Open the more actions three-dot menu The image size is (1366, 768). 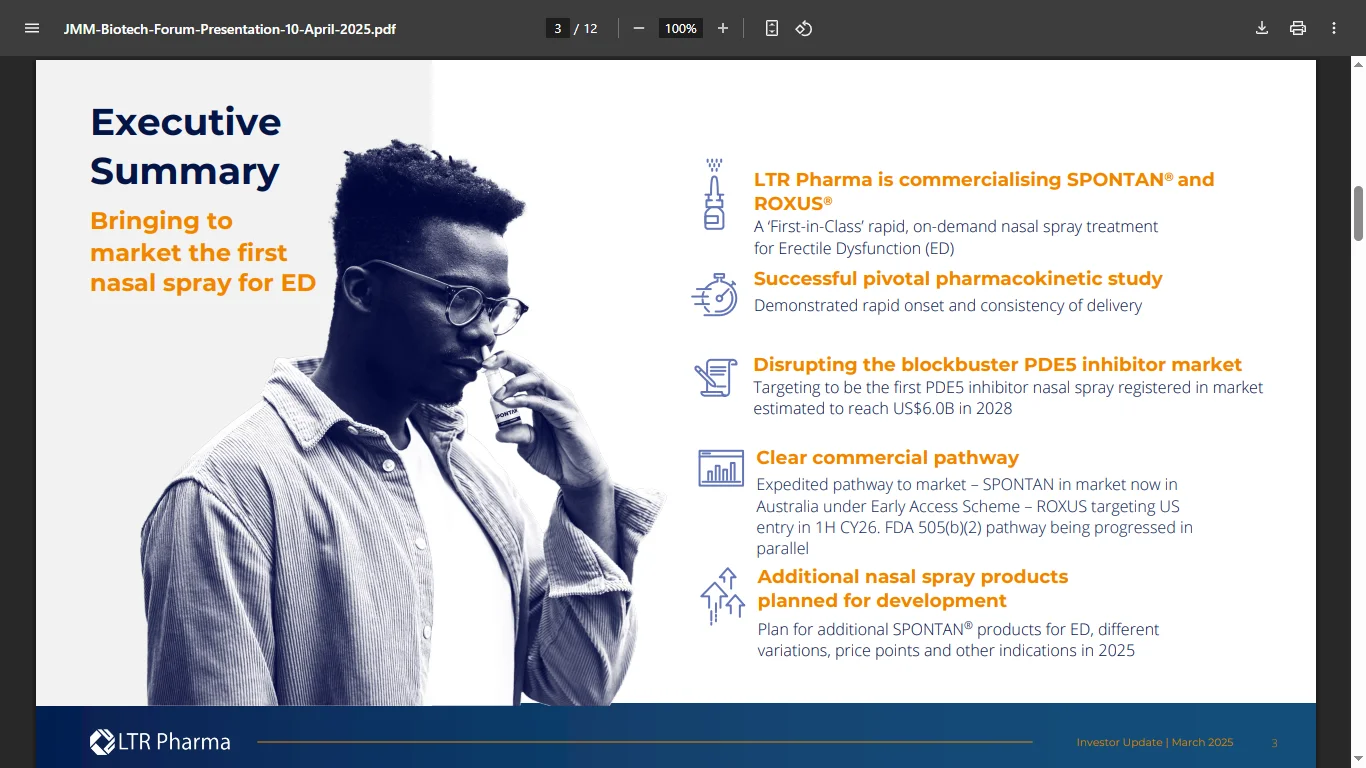(1334, 28)
